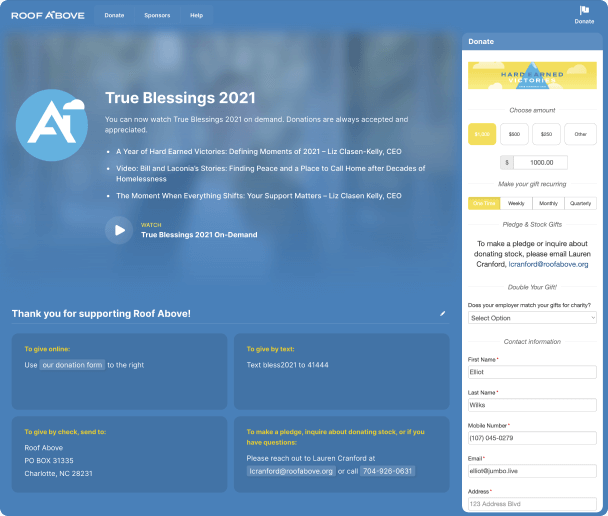Viewport: 608px width, 516px height.
Task: Select the $500 donation amount
Action: (x=514, y=133)
